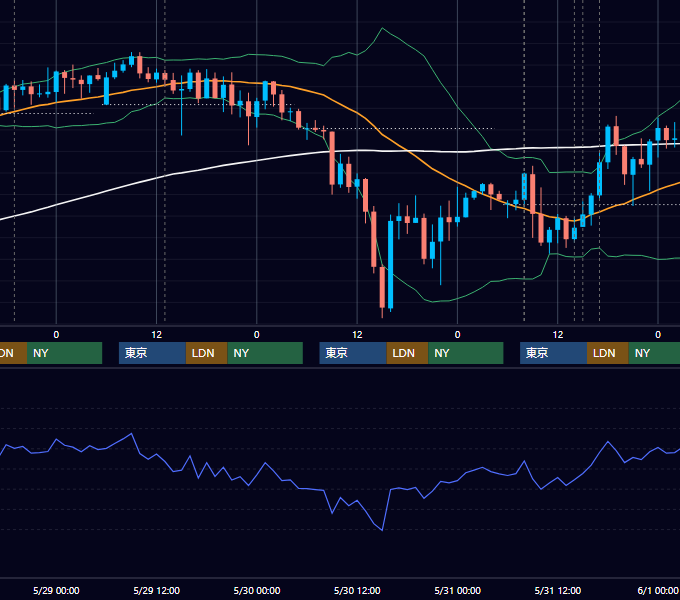The image size is (680, 600).
Task: Click the 5/30 12:00 time axis label
Action: pyautogui.click(x=357, y=590)
